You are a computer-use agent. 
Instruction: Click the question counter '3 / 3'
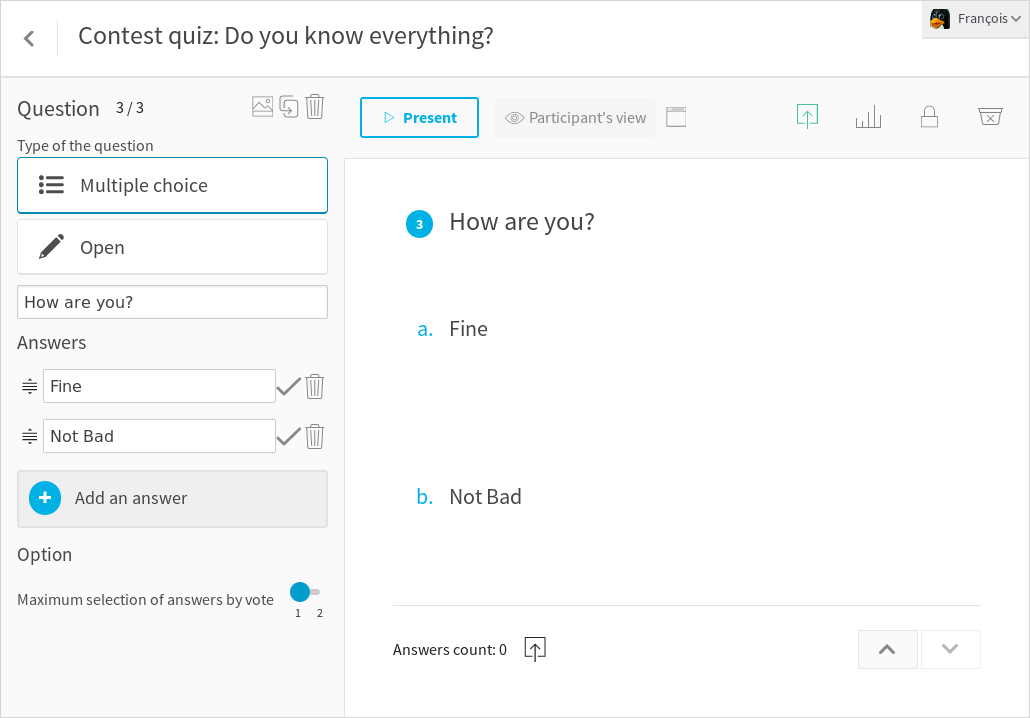pos(130,108)
